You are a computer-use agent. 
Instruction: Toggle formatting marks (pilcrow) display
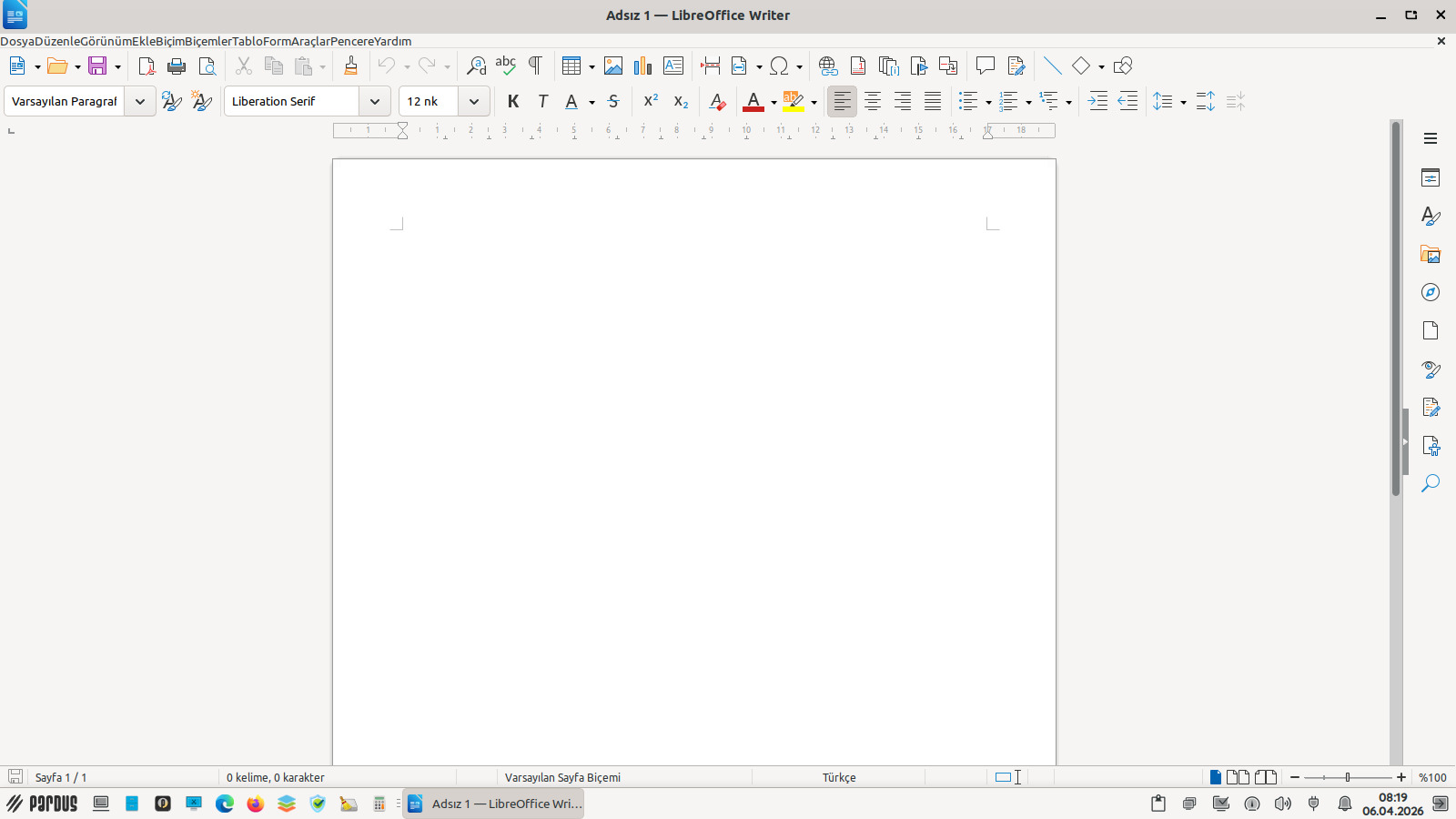tap(535, 66)
